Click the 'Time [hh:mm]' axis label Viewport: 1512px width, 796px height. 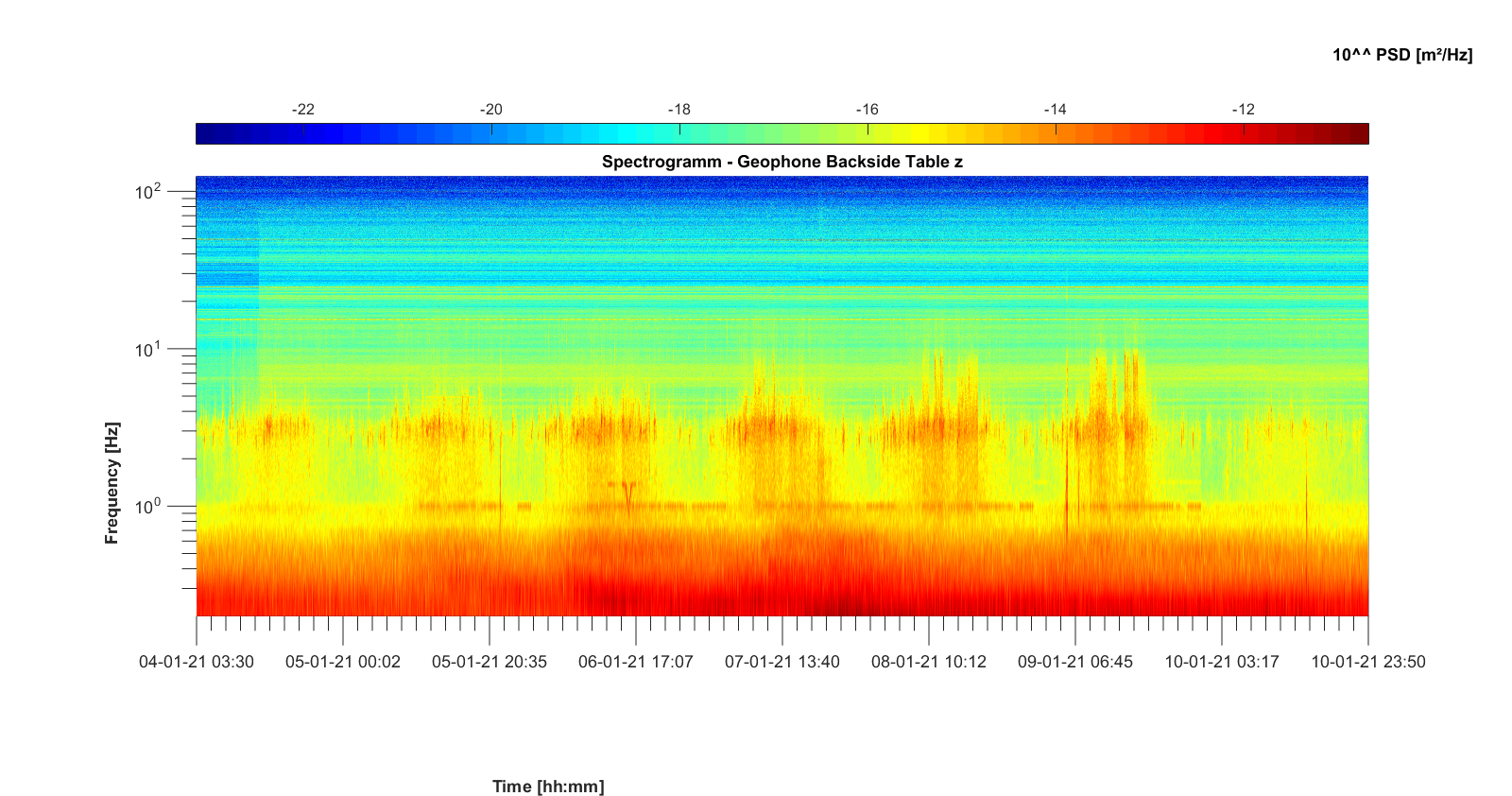point(548,787)
